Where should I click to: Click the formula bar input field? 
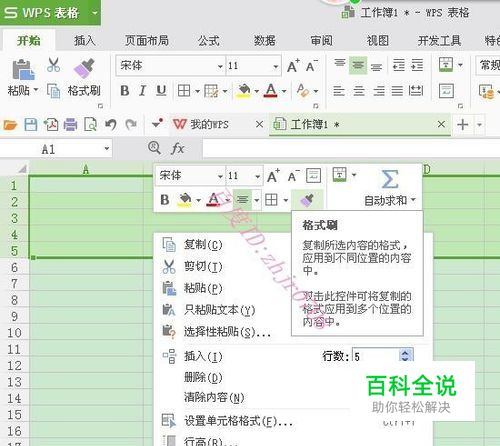pyautogui.click(x=351, y=148)
